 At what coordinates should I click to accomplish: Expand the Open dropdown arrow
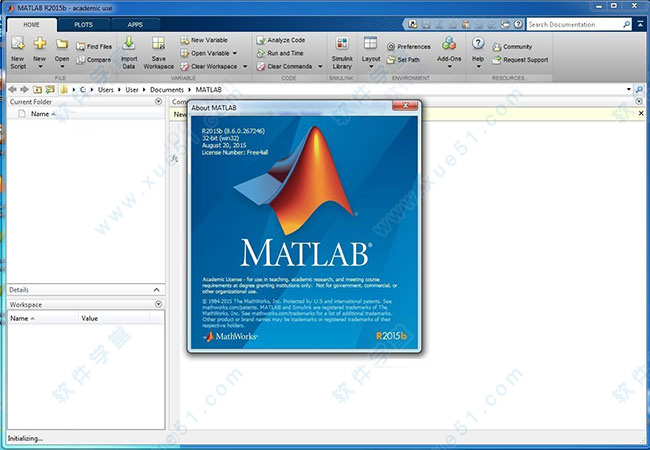62,67
